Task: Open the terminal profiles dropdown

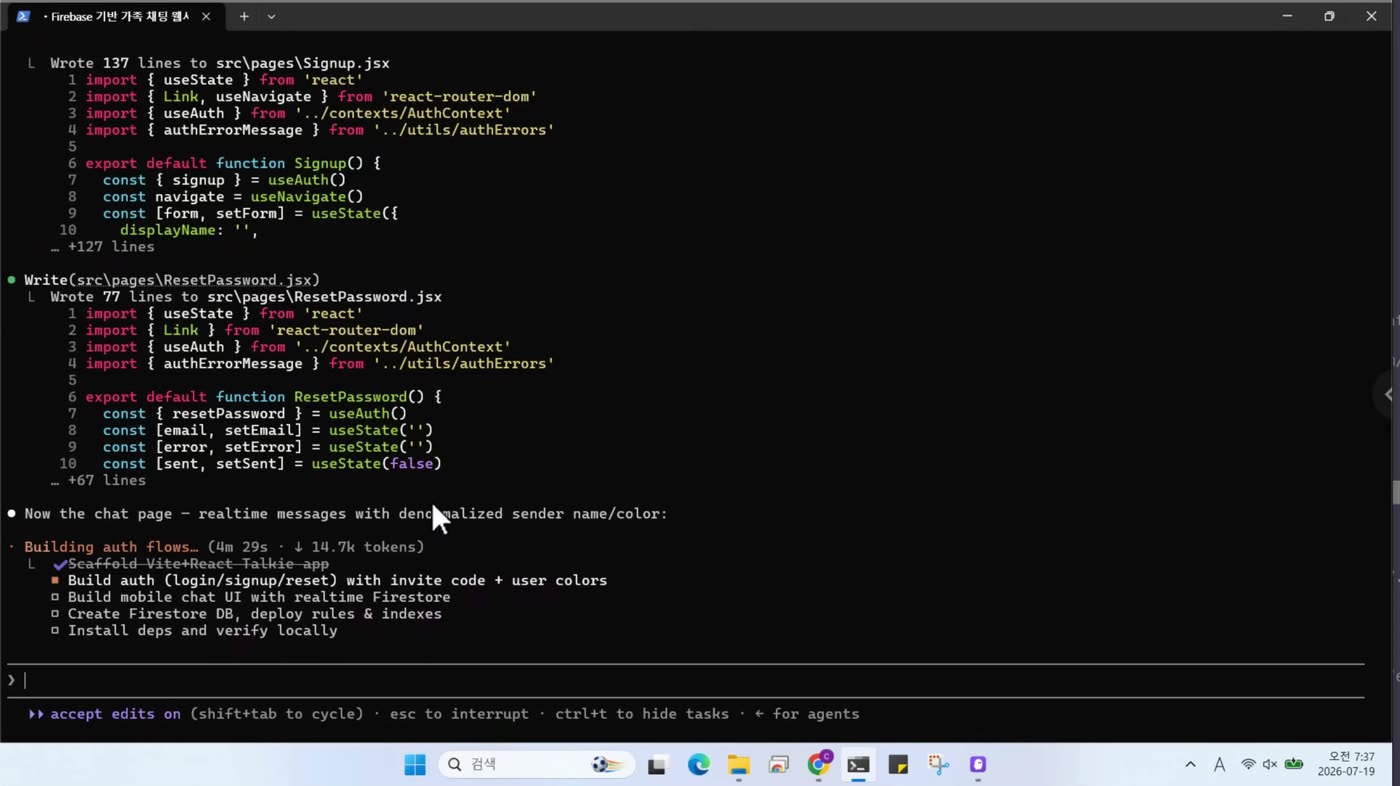Action: coord(271,16)
